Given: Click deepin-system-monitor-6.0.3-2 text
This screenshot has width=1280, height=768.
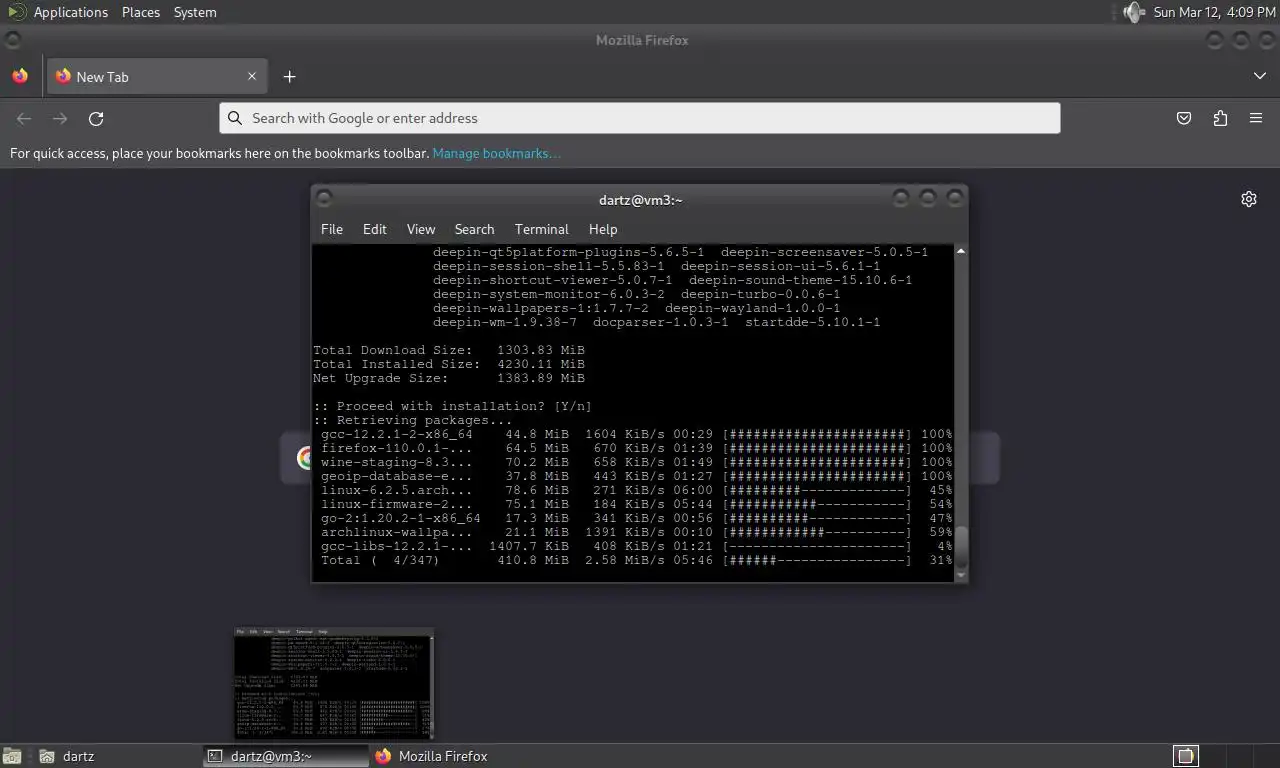Looking at the screenshot, I should coord(548,294).
